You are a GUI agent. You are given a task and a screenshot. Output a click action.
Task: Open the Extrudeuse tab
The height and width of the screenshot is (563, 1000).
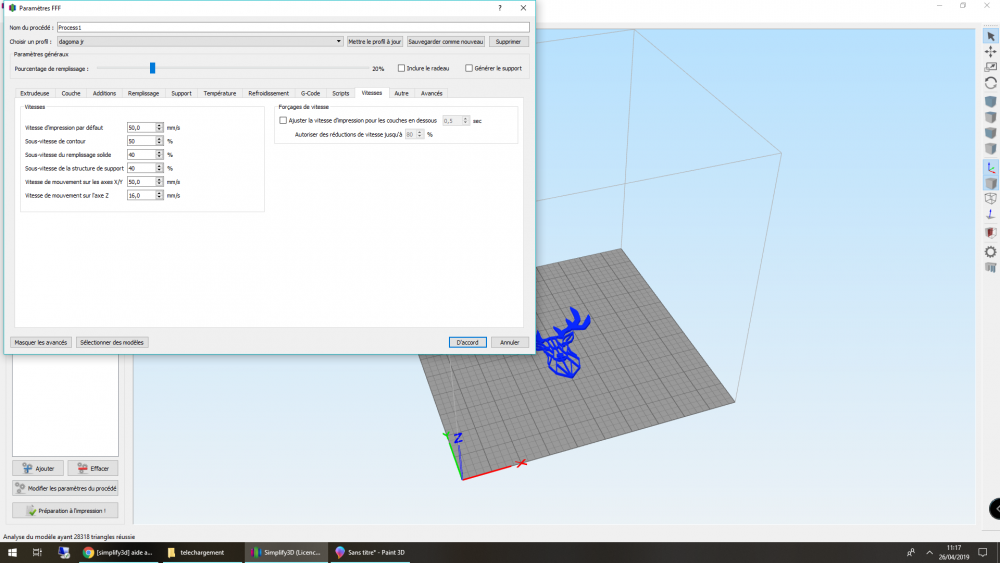34,93
